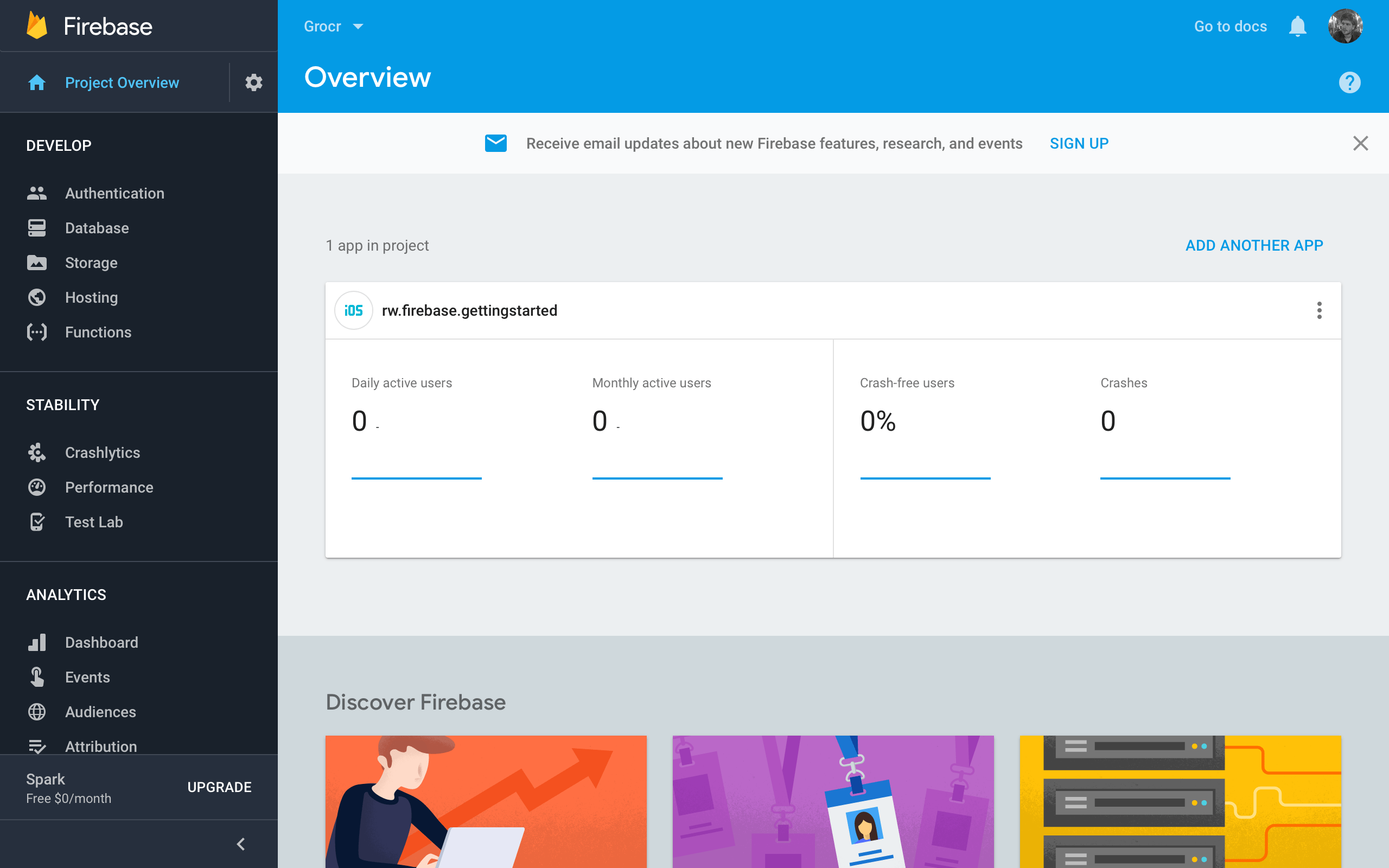Viewport: 1389px width, 868px height.
Task: Open Test Lab
Action: 93,522
